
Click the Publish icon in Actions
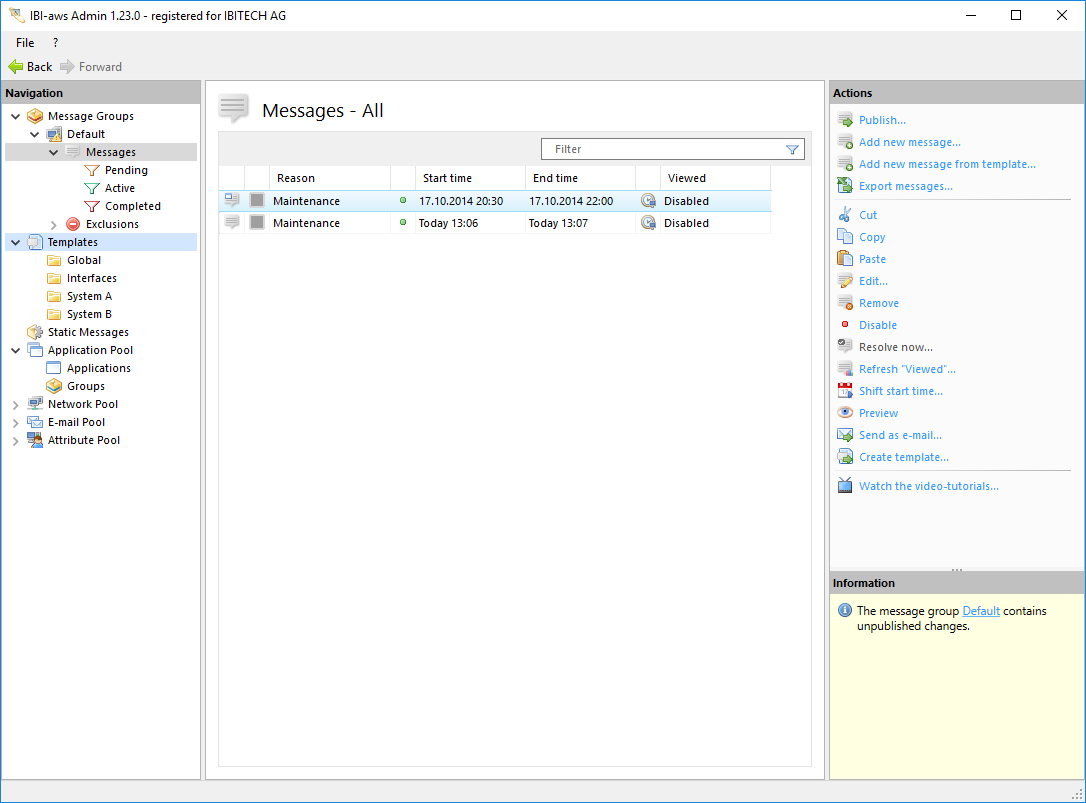[x=845, y=120]
